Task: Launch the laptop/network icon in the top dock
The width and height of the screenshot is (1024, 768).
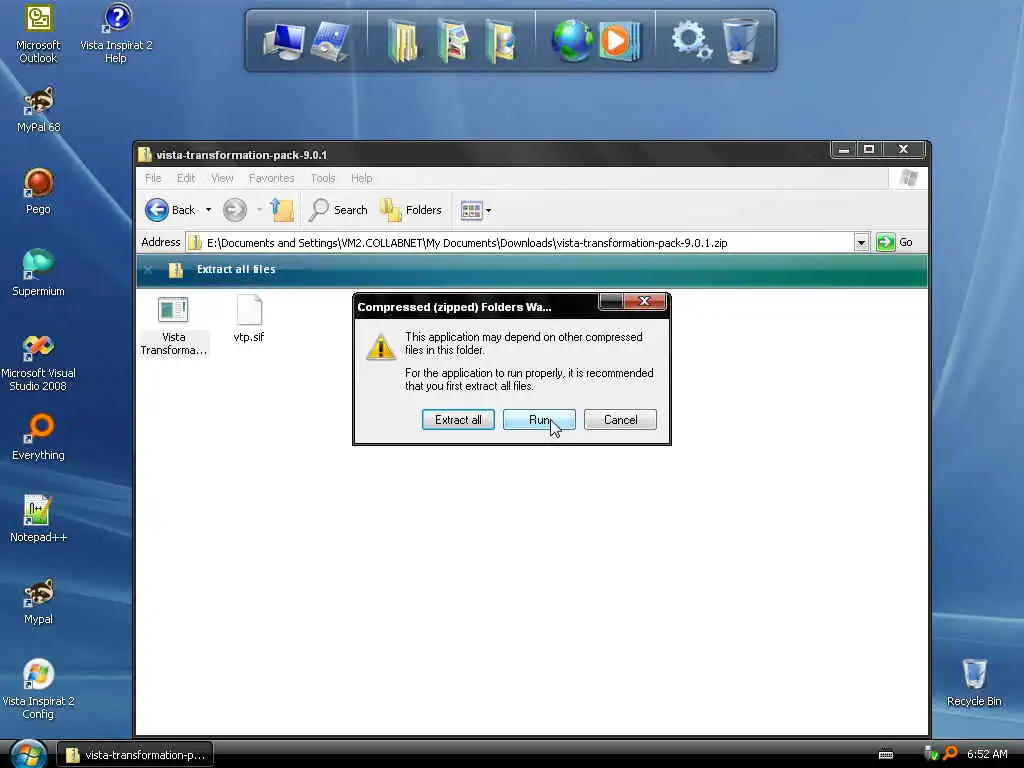Action: [330, 42]
